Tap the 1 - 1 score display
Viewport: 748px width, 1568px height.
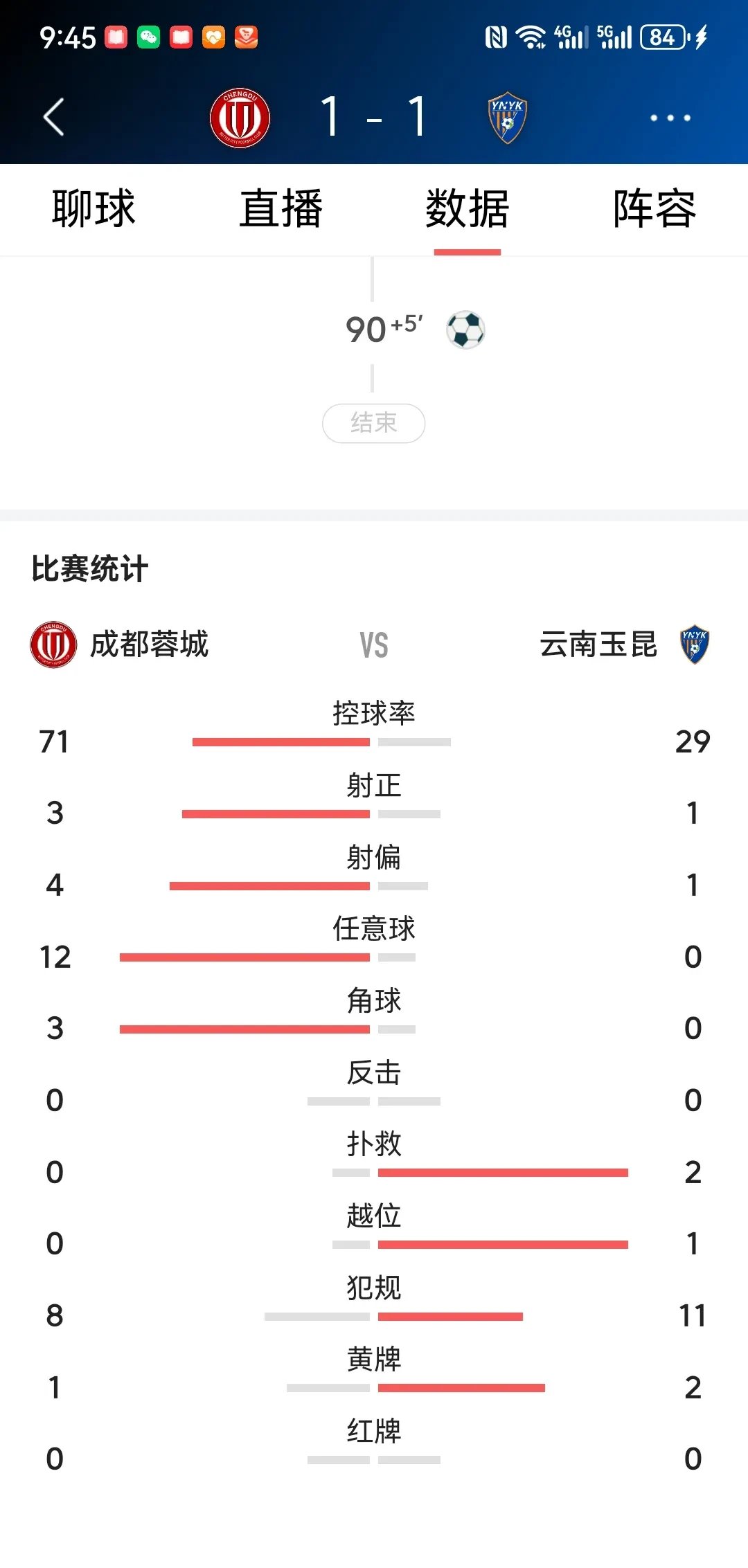[x=374, y=118]
